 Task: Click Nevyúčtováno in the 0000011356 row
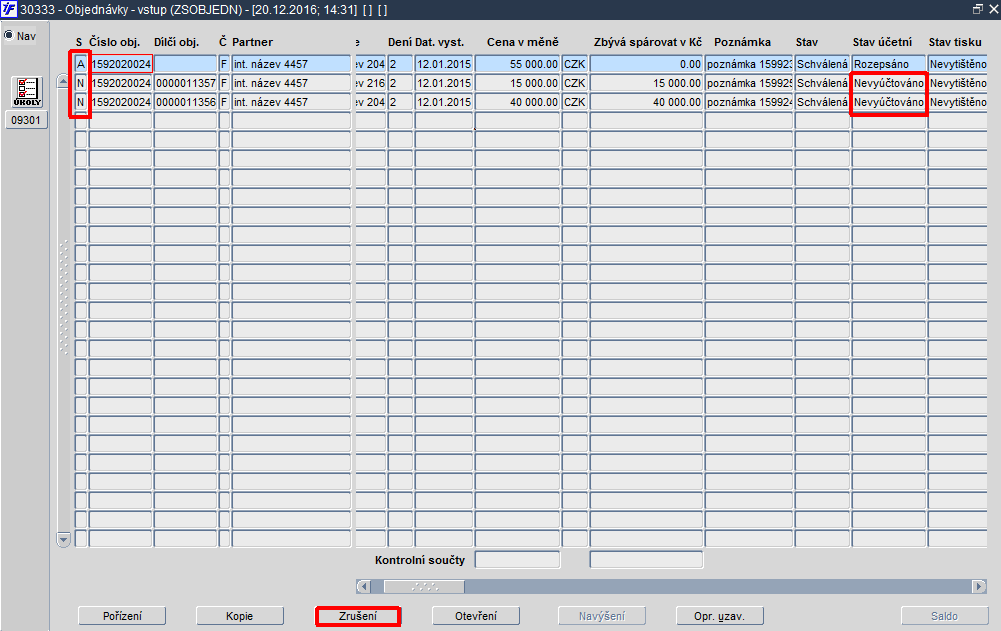click(x=889, y=102)
